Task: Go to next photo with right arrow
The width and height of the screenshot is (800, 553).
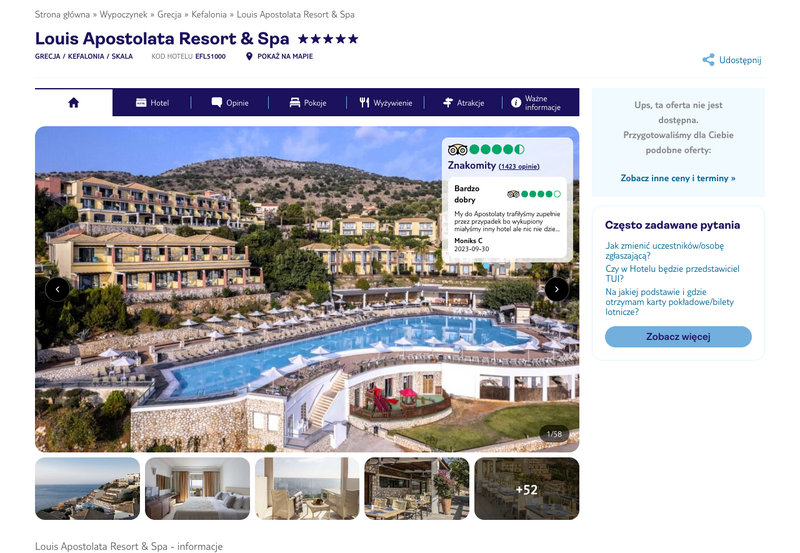Action: point(557,289)
